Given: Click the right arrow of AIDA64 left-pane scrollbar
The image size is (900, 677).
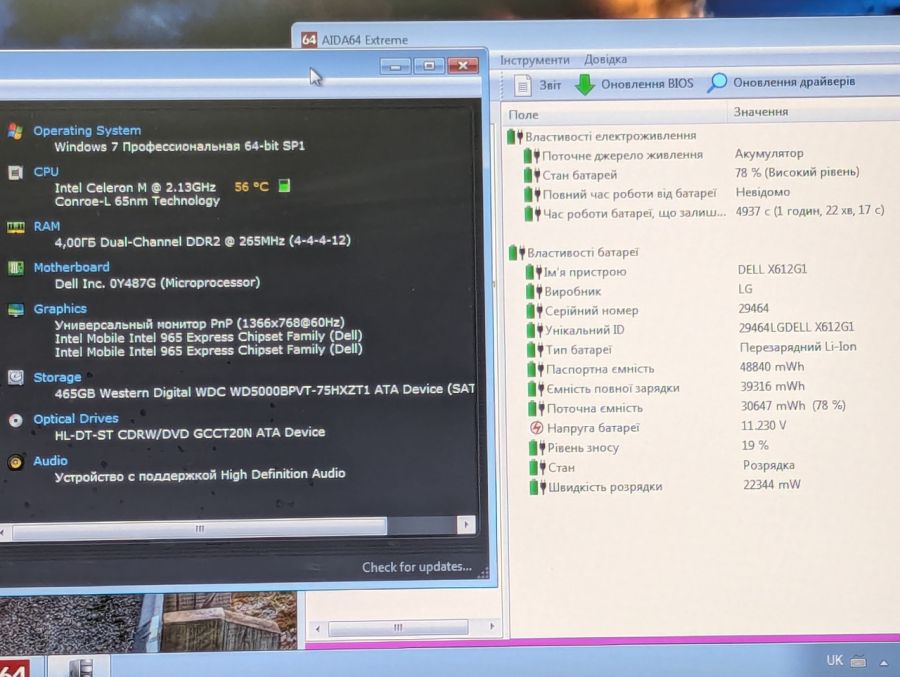Looking at the screenshot, I should (x=491, y=626).
